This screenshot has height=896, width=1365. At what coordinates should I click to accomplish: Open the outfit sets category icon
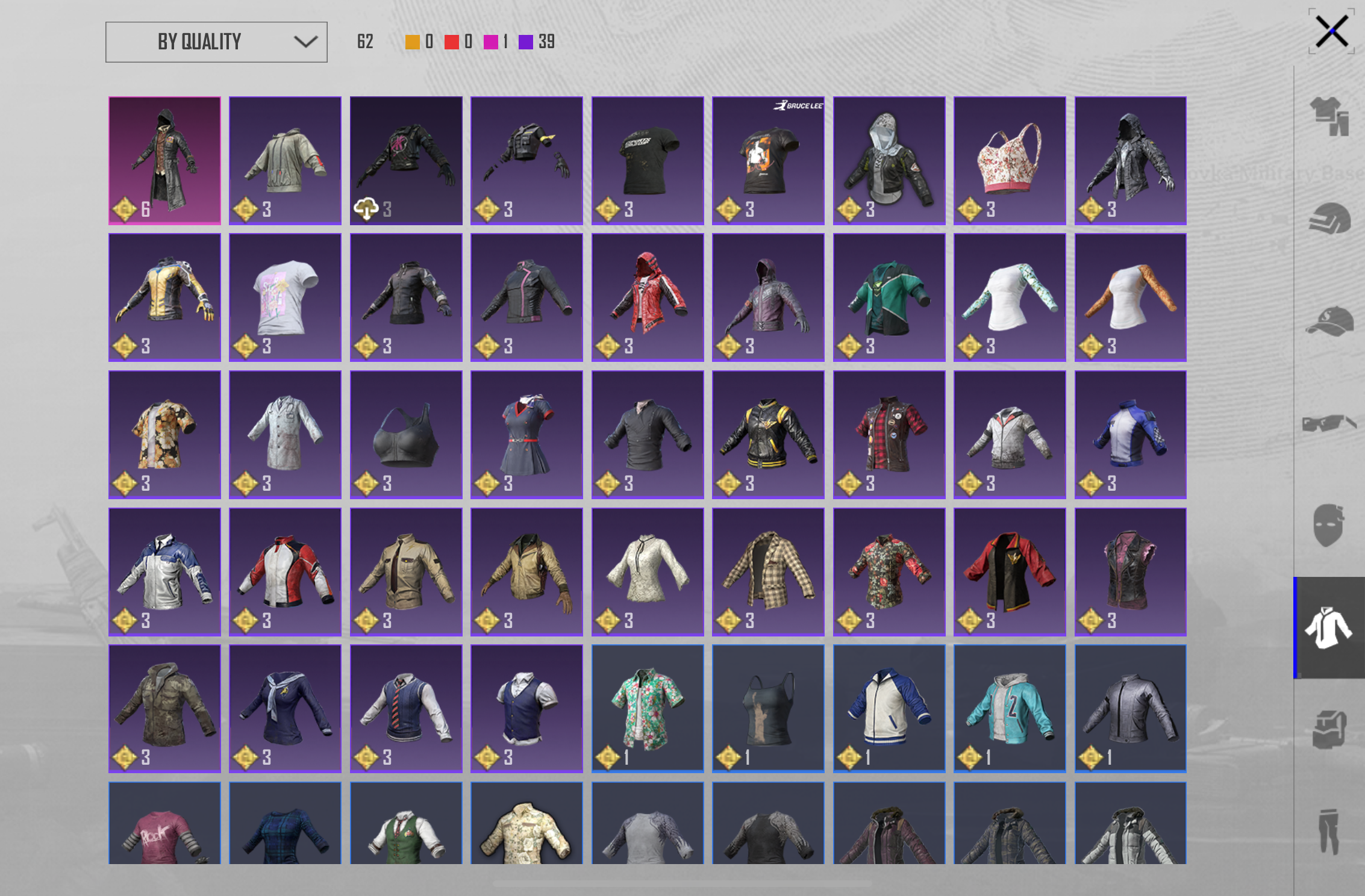click(x=1329, y=116)
